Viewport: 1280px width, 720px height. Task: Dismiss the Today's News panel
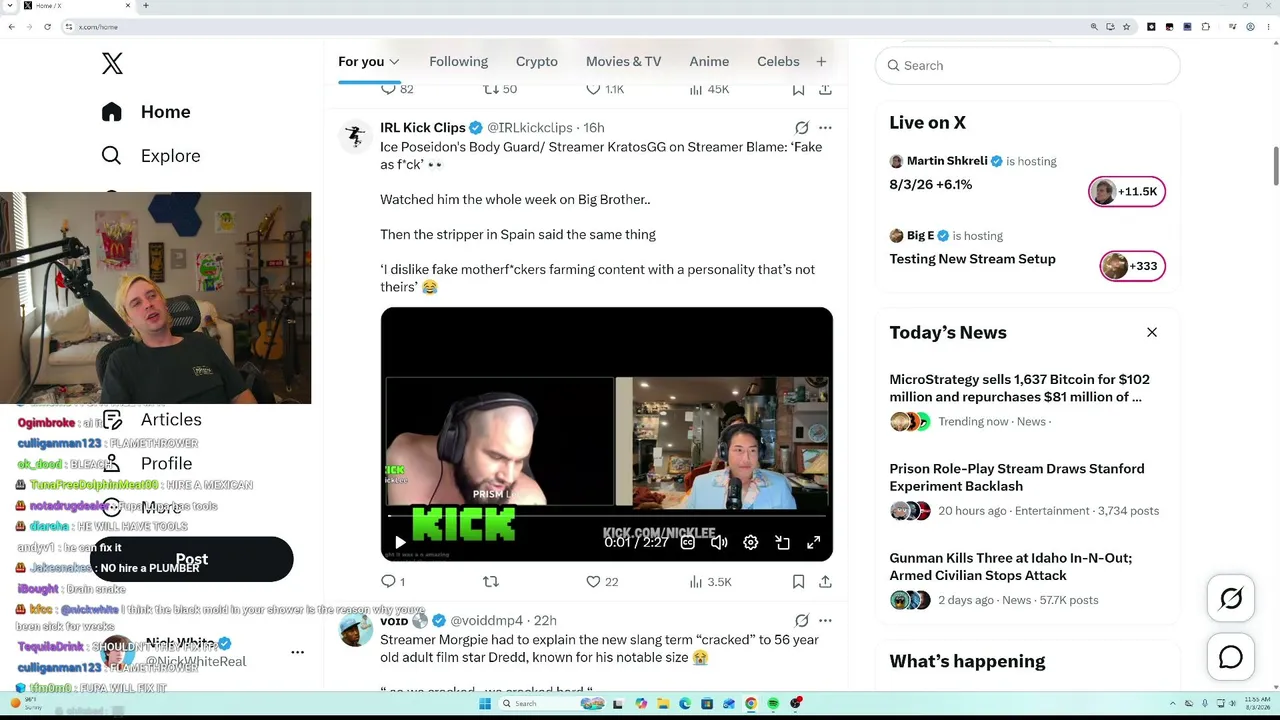pyautogui.click(x=1152, y=333)
